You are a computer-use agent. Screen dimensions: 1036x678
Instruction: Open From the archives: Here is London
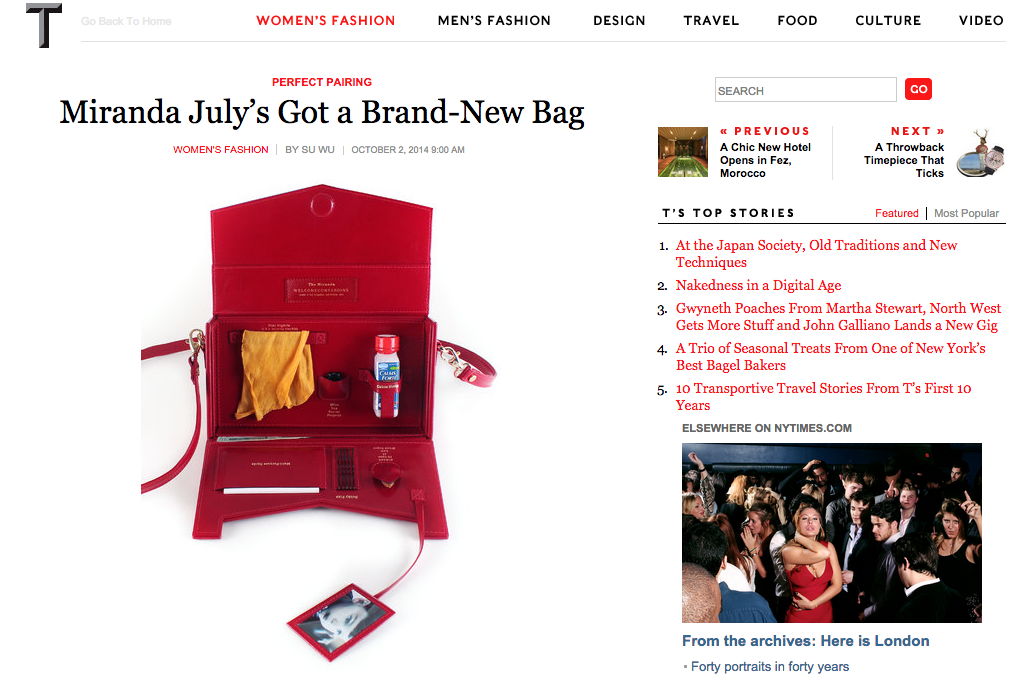(805, 641)
